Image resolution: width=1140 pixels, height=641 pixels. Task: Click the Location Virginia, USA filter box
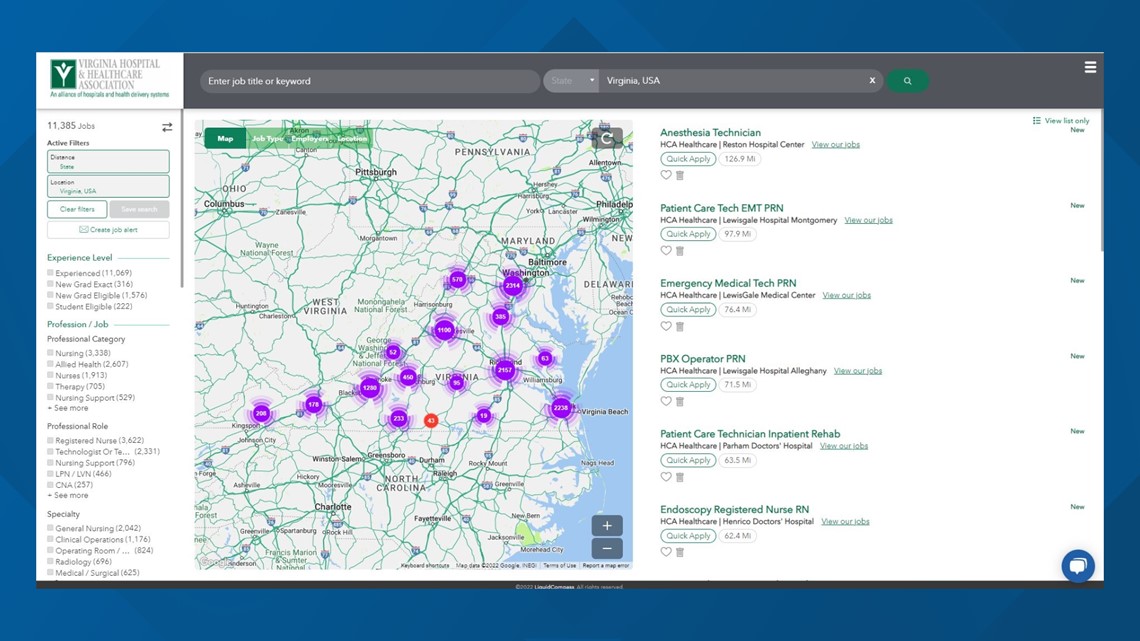(x=108, y=186)
